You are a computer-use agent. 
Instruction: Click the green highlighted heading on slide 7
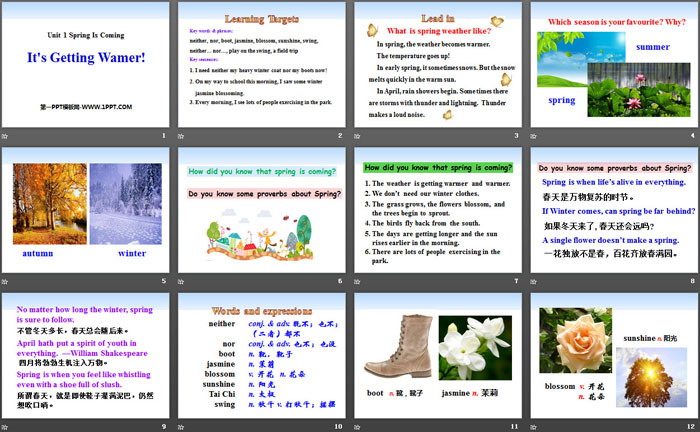438,168
